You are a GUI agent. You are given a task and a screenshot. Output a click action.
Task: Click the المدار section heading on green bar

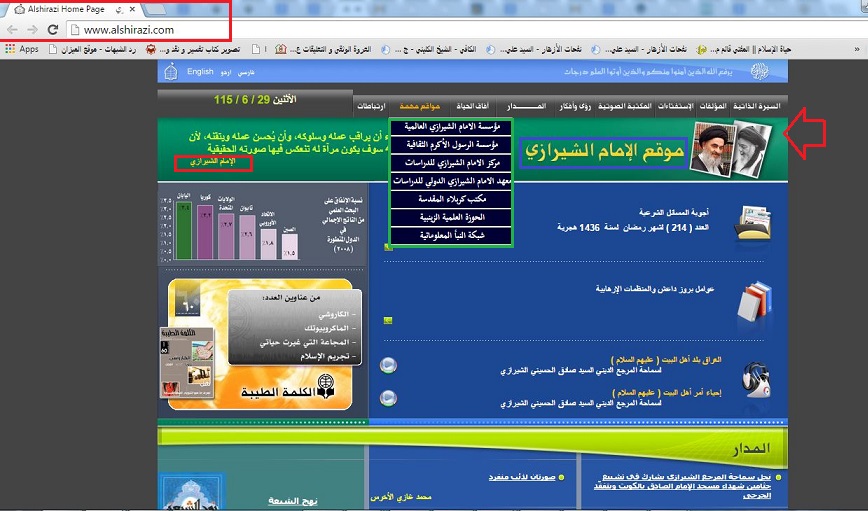751,448
